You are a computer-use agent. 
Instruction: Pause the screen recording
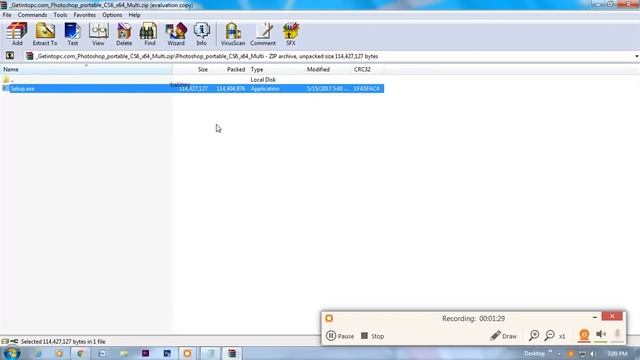click(x=340, y=336)
